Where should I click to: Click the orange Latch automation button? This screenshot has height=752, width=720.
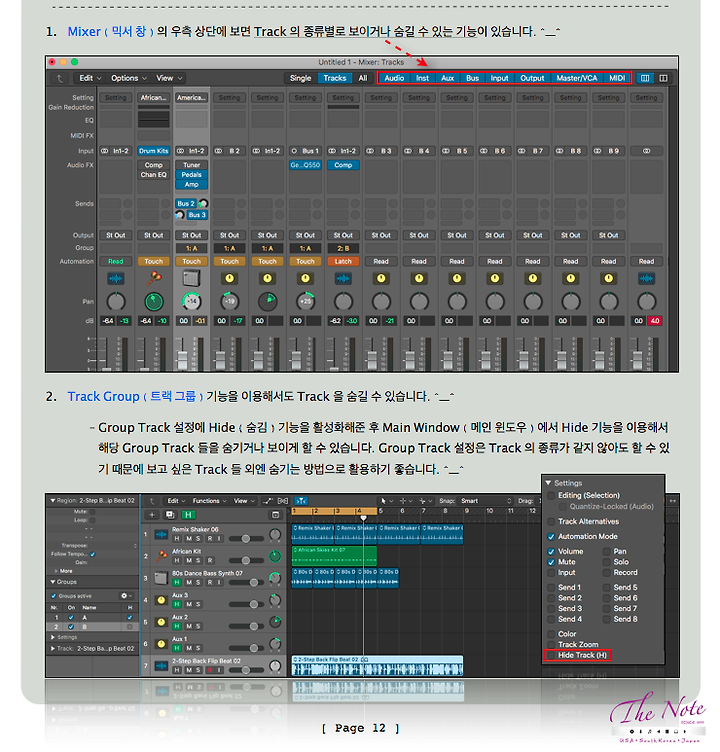(x=343, y=261)
